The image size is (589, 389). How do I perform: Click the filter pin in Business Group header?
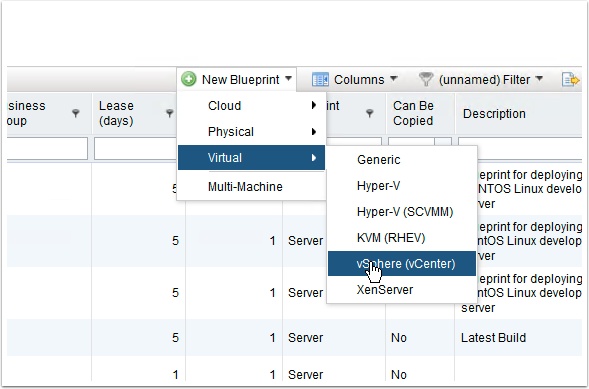click(x=76, y=113)
